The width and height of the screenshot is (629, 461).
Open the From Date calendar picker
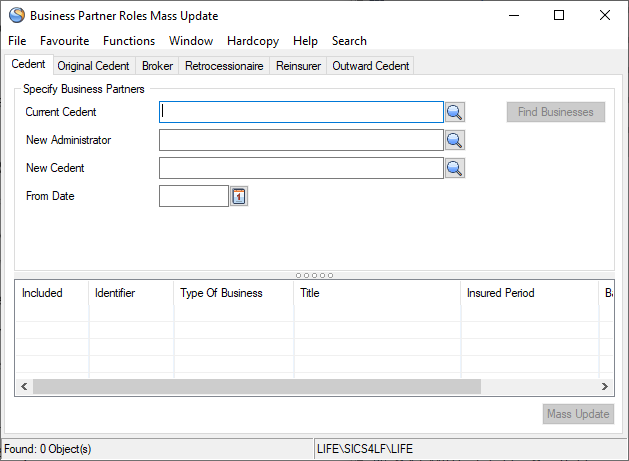pyautogui.click(x=239, y=196)
